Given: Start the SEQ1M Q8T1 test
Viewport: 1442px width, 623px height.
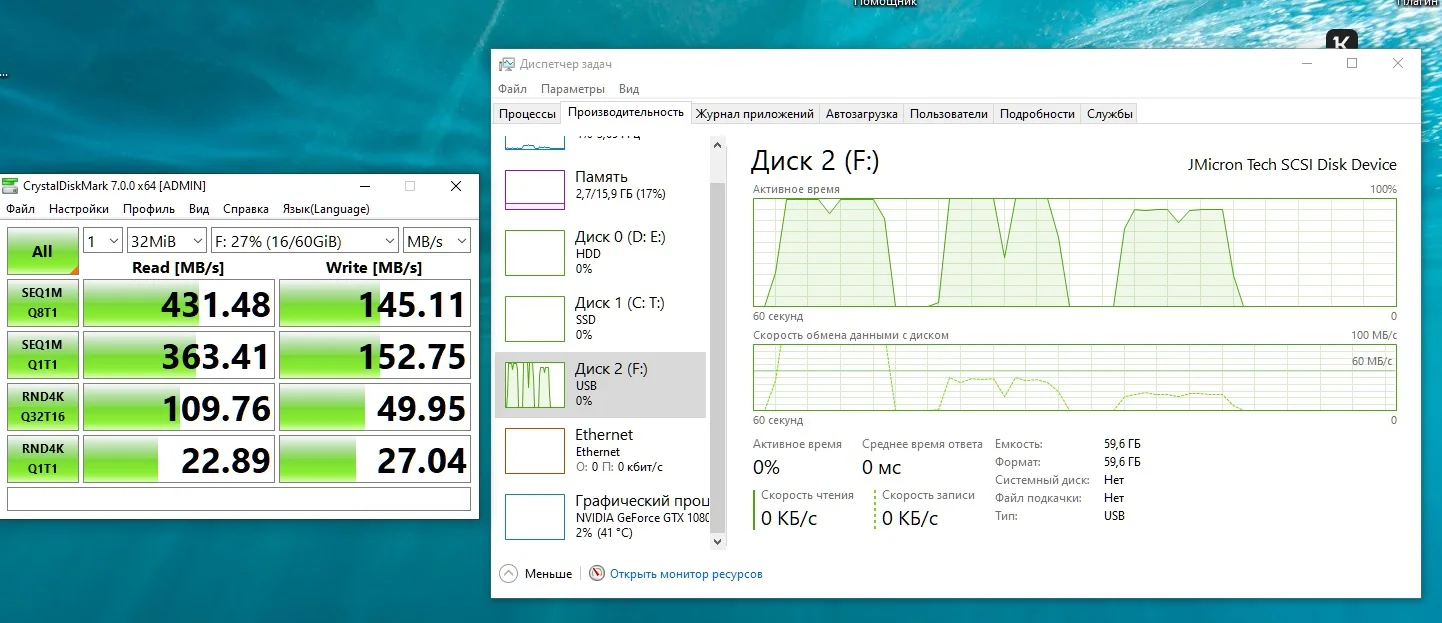Looking at the screenshot, I should click(42, 303).
